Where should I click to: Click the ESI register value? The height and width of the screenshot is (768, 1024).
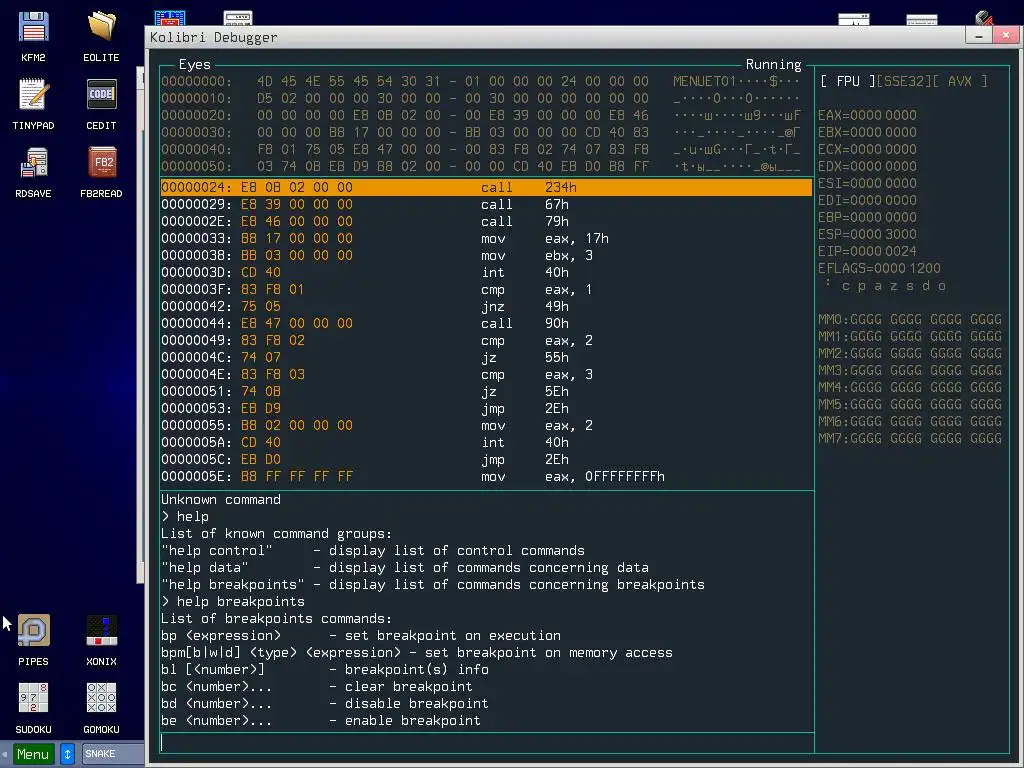pyautogui.click(x=867, y=183)
